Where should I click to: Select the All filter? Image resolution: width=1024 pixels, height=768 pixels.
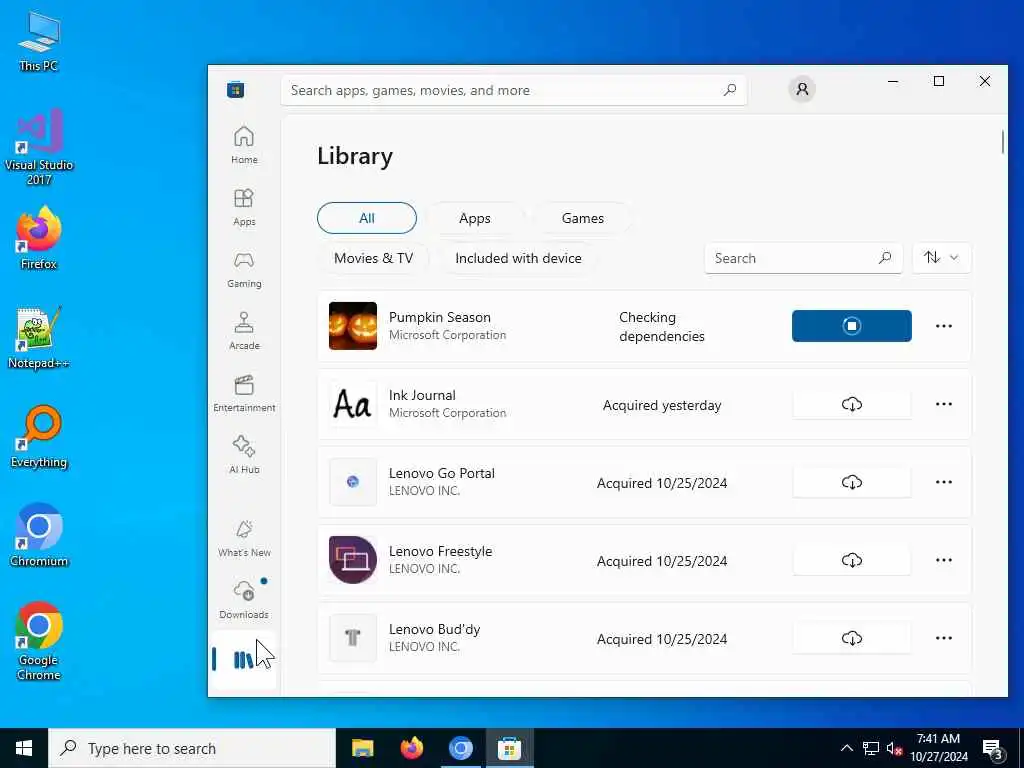point(366,218)
